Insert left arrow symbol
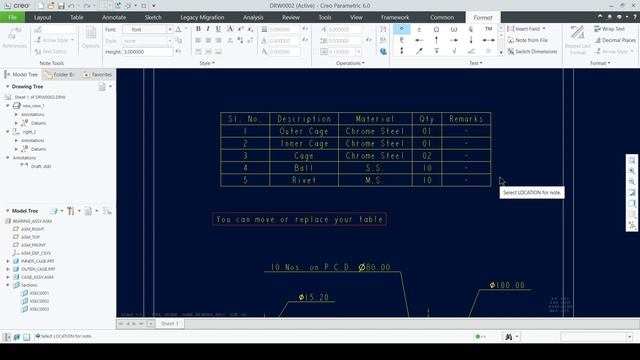This screenshot has width=640, height=360. [419, 40]
